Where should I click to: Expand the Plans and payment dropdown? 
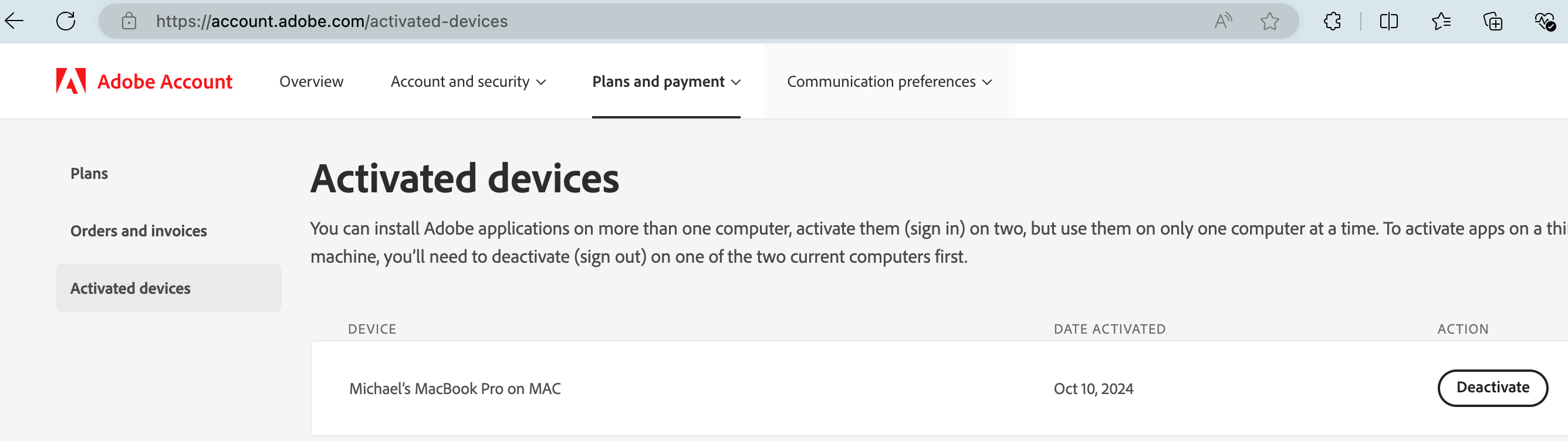coord(666,81)
